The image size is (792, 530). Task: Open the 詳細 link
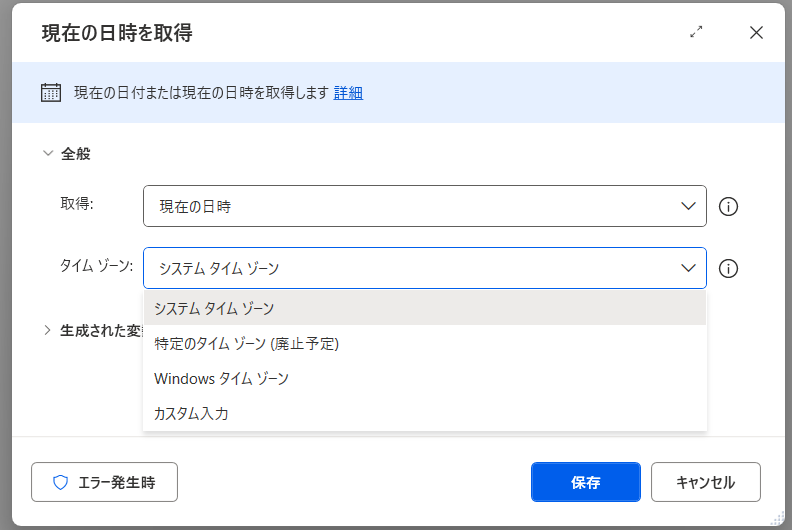pos(348,92)
